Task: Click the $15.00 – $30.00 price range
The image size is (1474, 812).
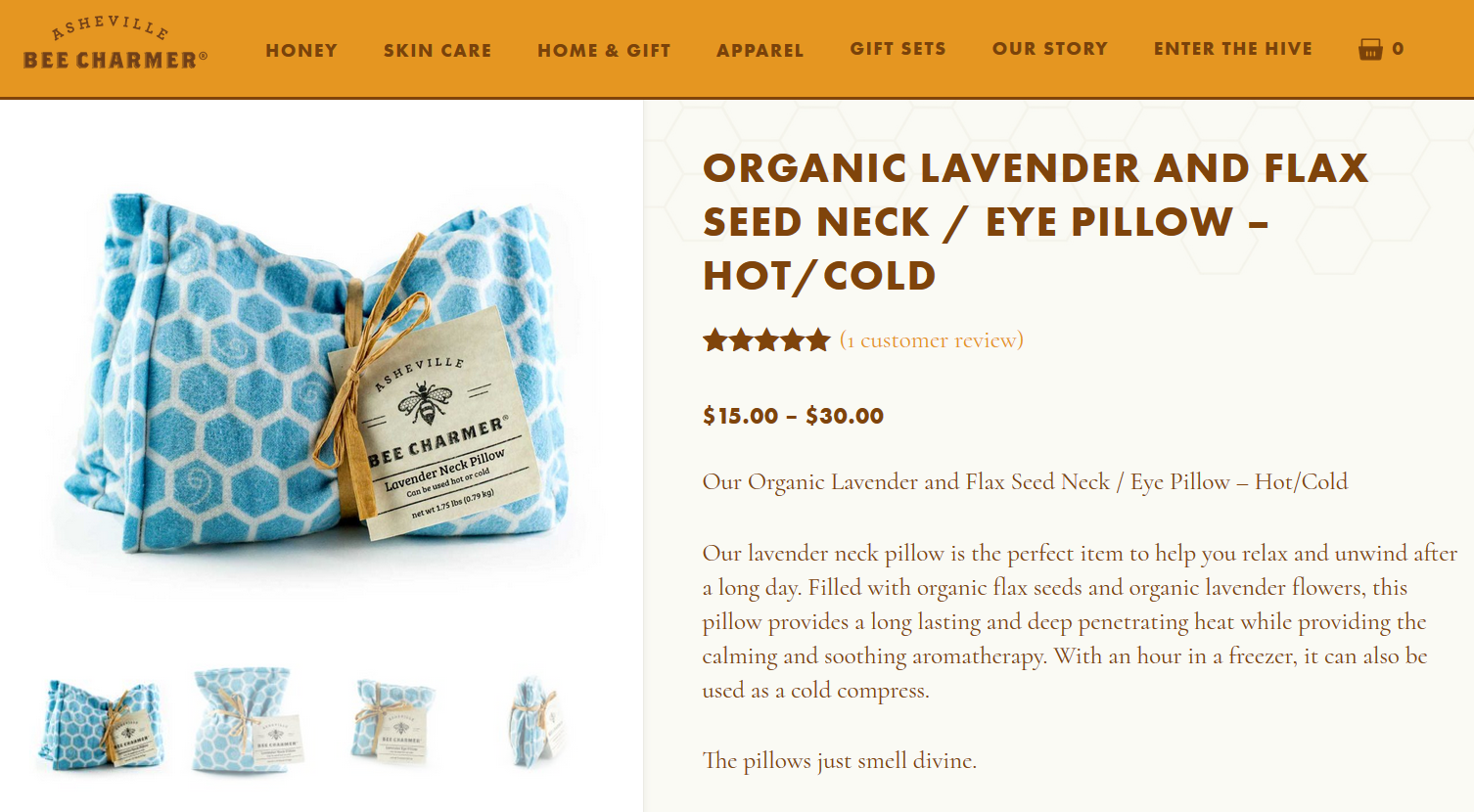Action: point(793,416)
